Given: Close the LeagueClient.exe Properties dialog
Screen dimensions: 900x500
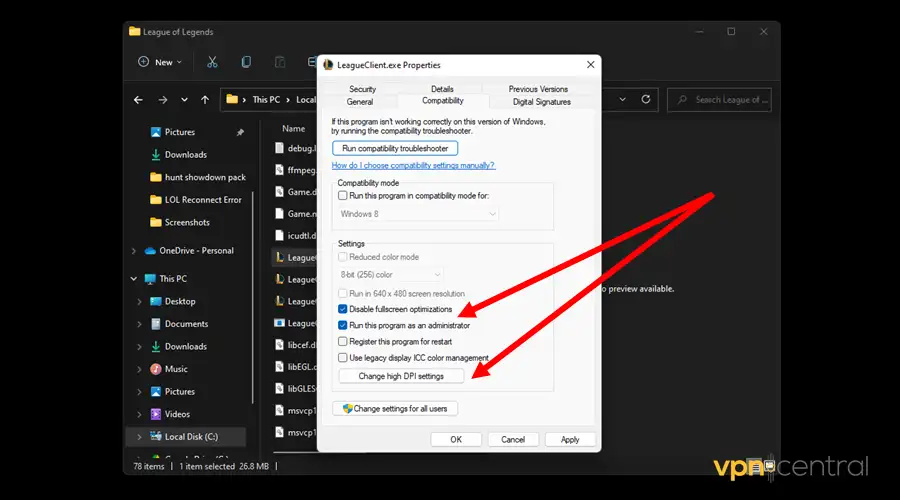Looking at the screenshot, I should click(591, 65).
